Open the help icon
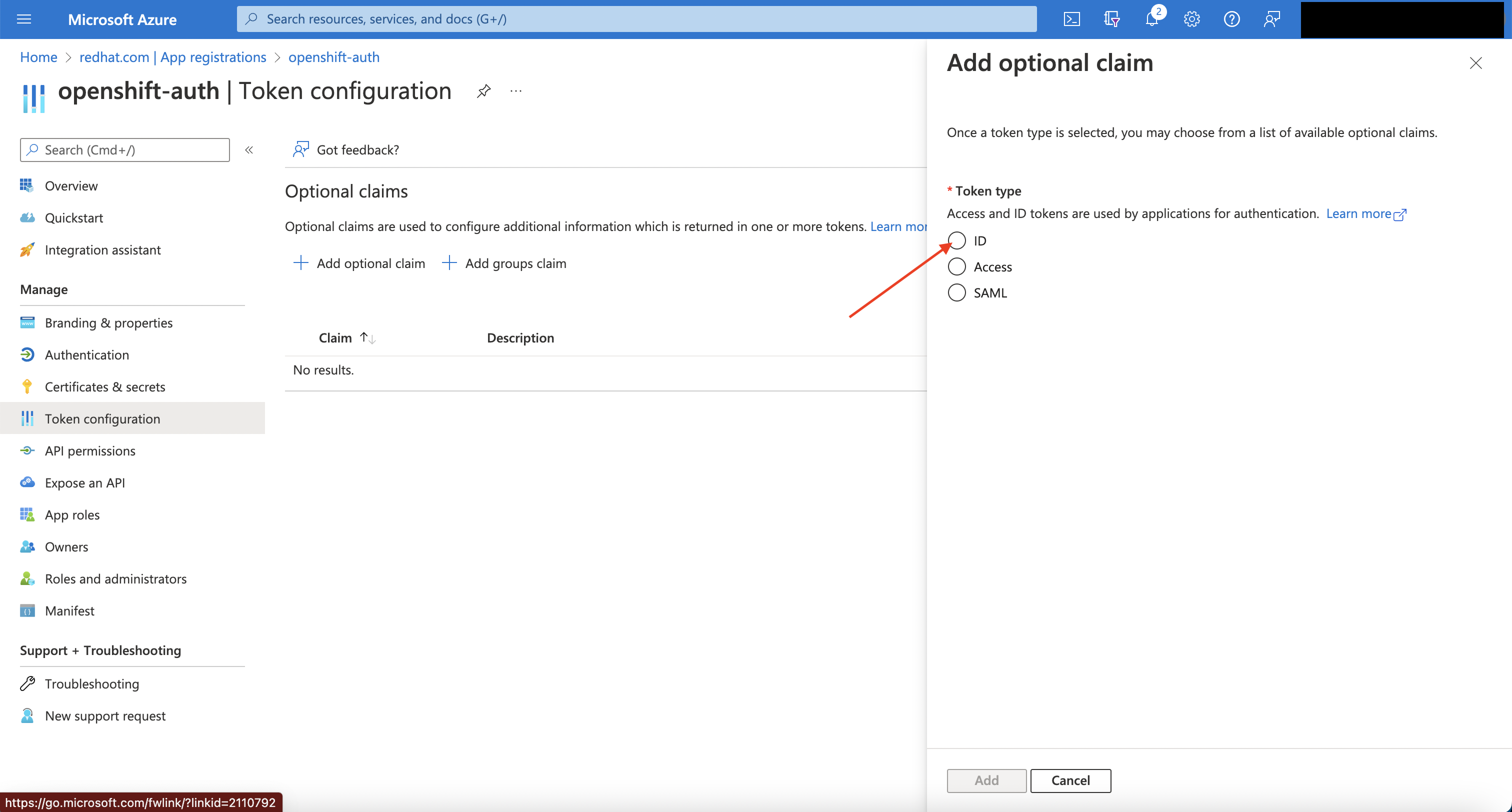1512x812 pixels. coord(1231,19)
